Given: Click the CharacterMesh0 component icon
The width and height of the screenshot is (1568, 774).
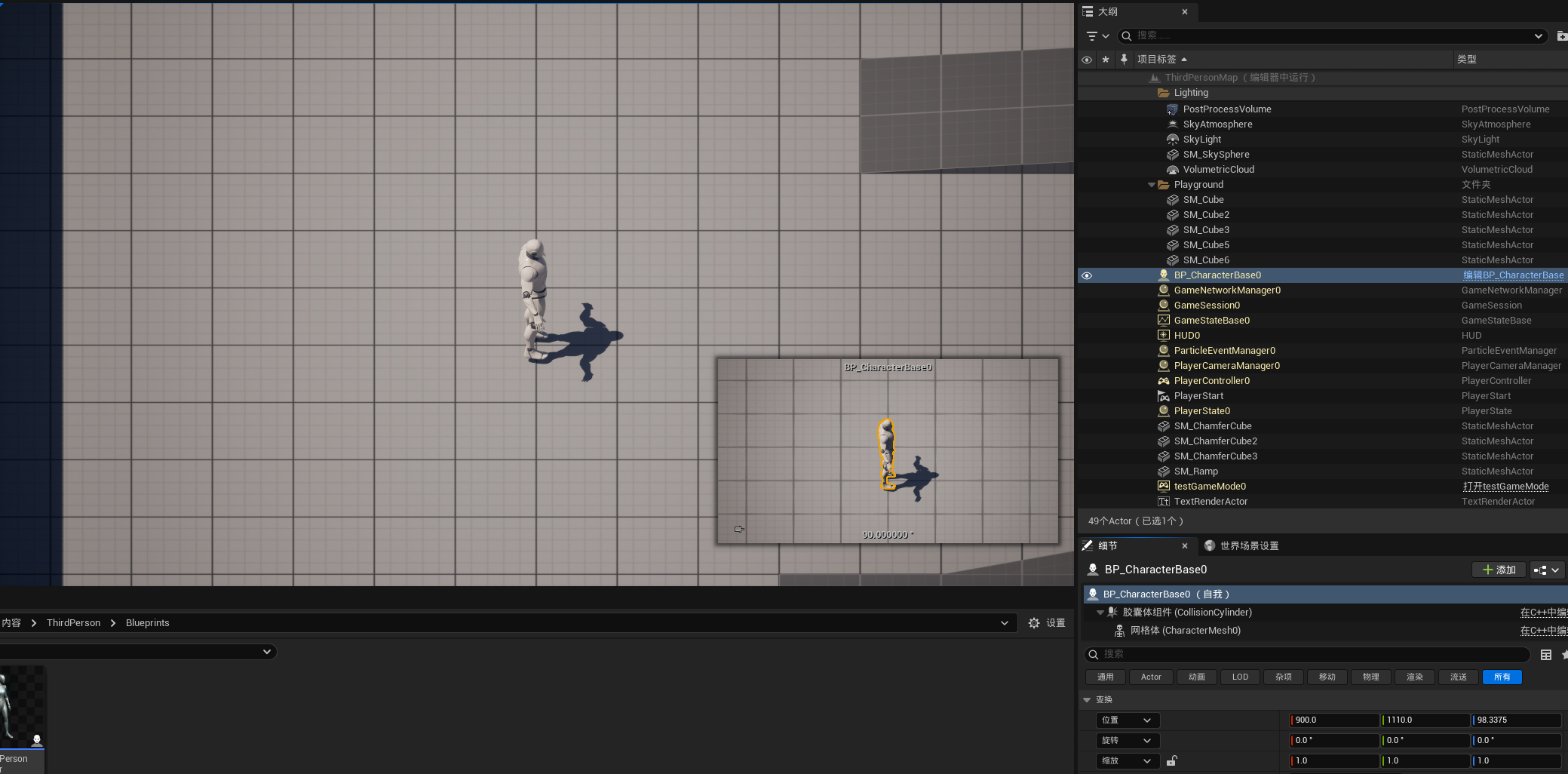Looking at the screenshot, I should pos(1119,631).
